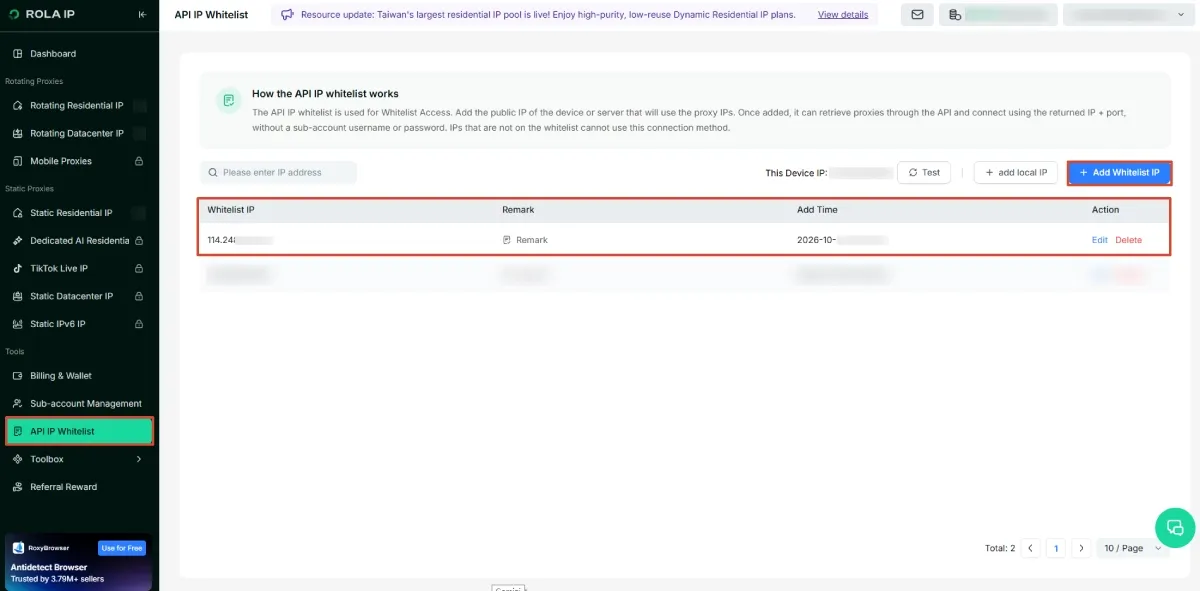1200x591 pixels.
Task: Click the Billing & Wallet icon
Action: (18, 376)
